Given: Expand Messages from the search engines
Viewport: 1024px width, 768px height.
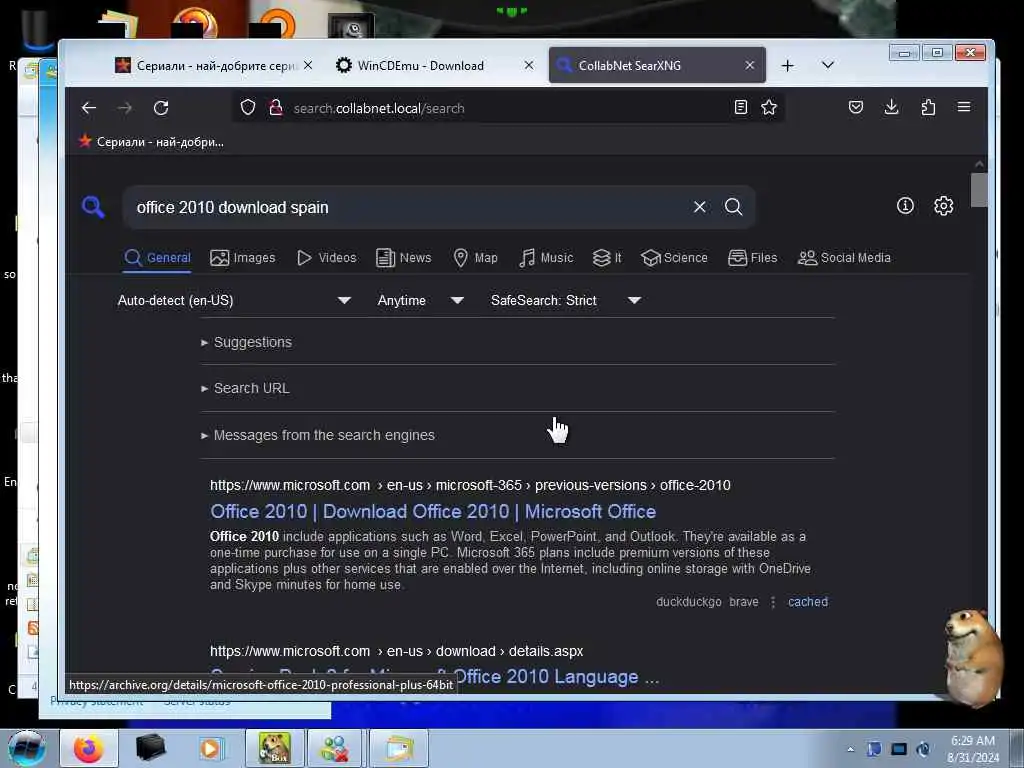Looking at the screenshot, I should pyautogui.click(x=318, y=435).
